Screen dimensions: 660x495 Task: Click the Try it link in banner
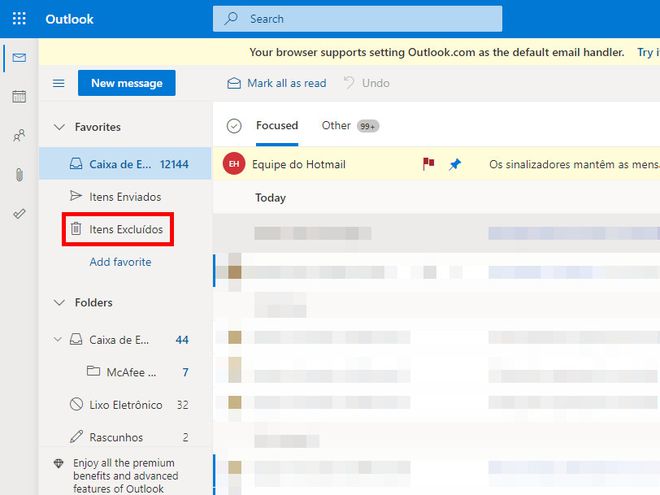pyautogui.click(x=648, y=52)
